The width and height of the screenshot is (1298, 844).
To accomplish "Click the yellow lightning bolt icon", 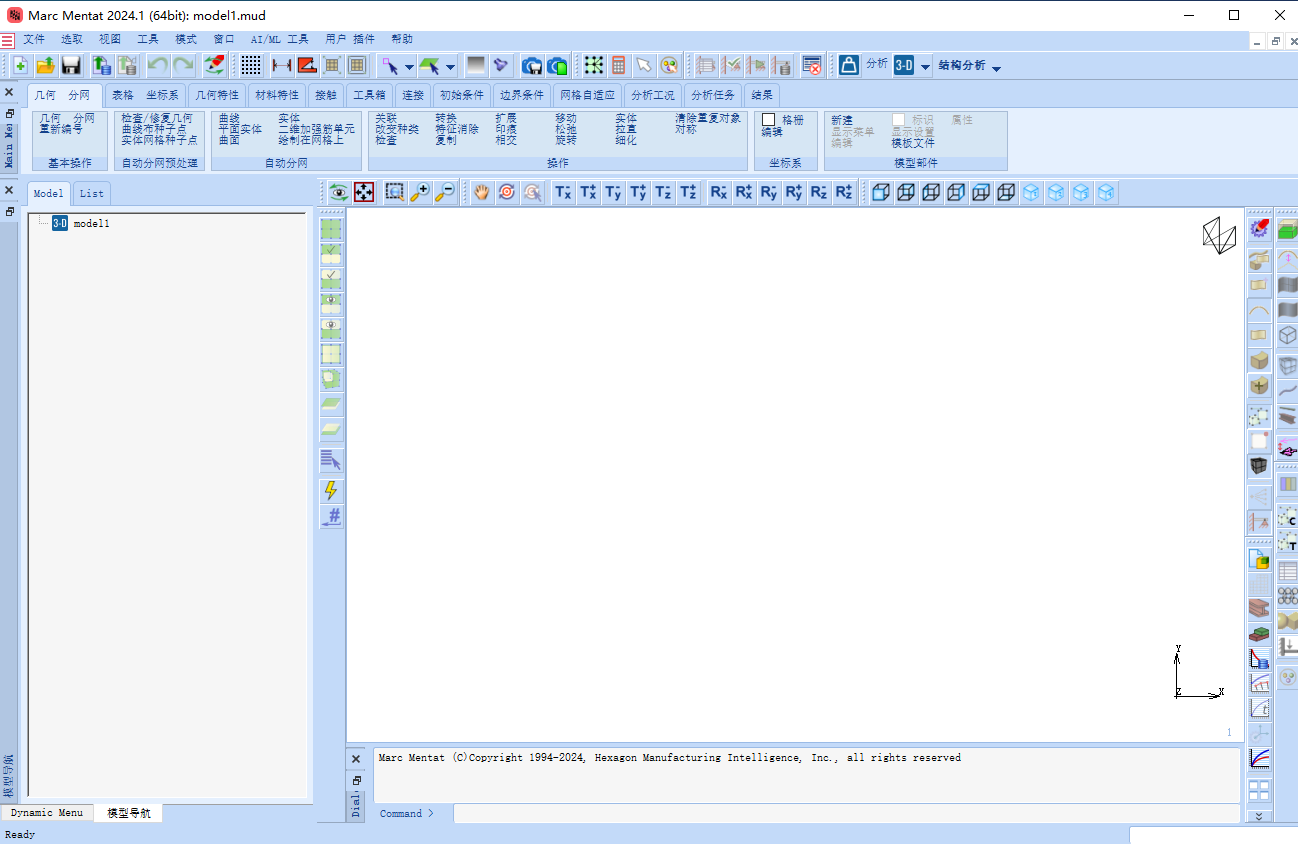I will pos(331,490).
